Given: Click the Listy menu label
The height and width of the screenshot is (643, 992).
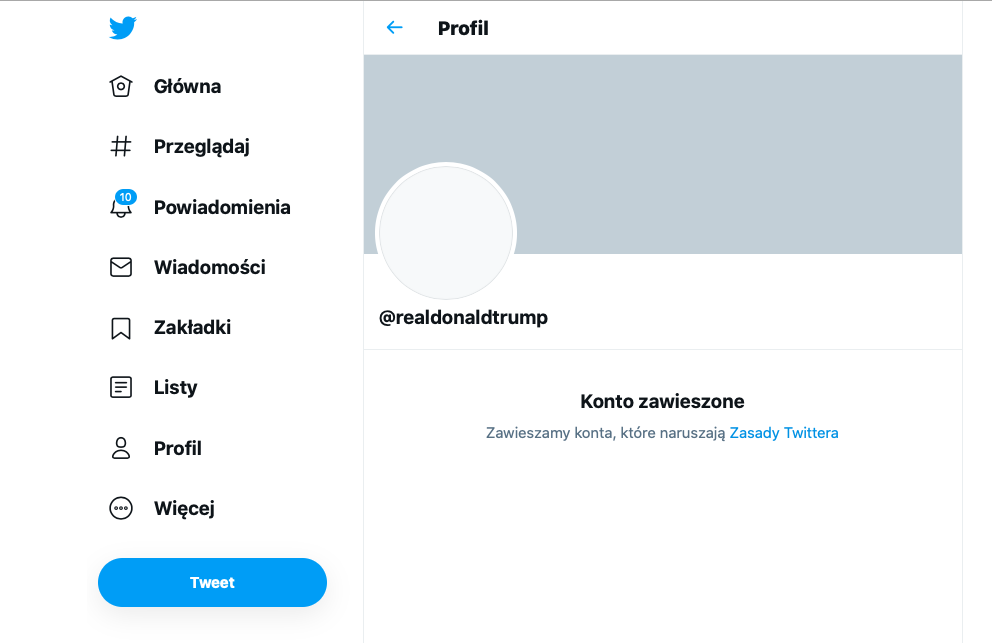Looking at the screenshot, I should [176, 388].
